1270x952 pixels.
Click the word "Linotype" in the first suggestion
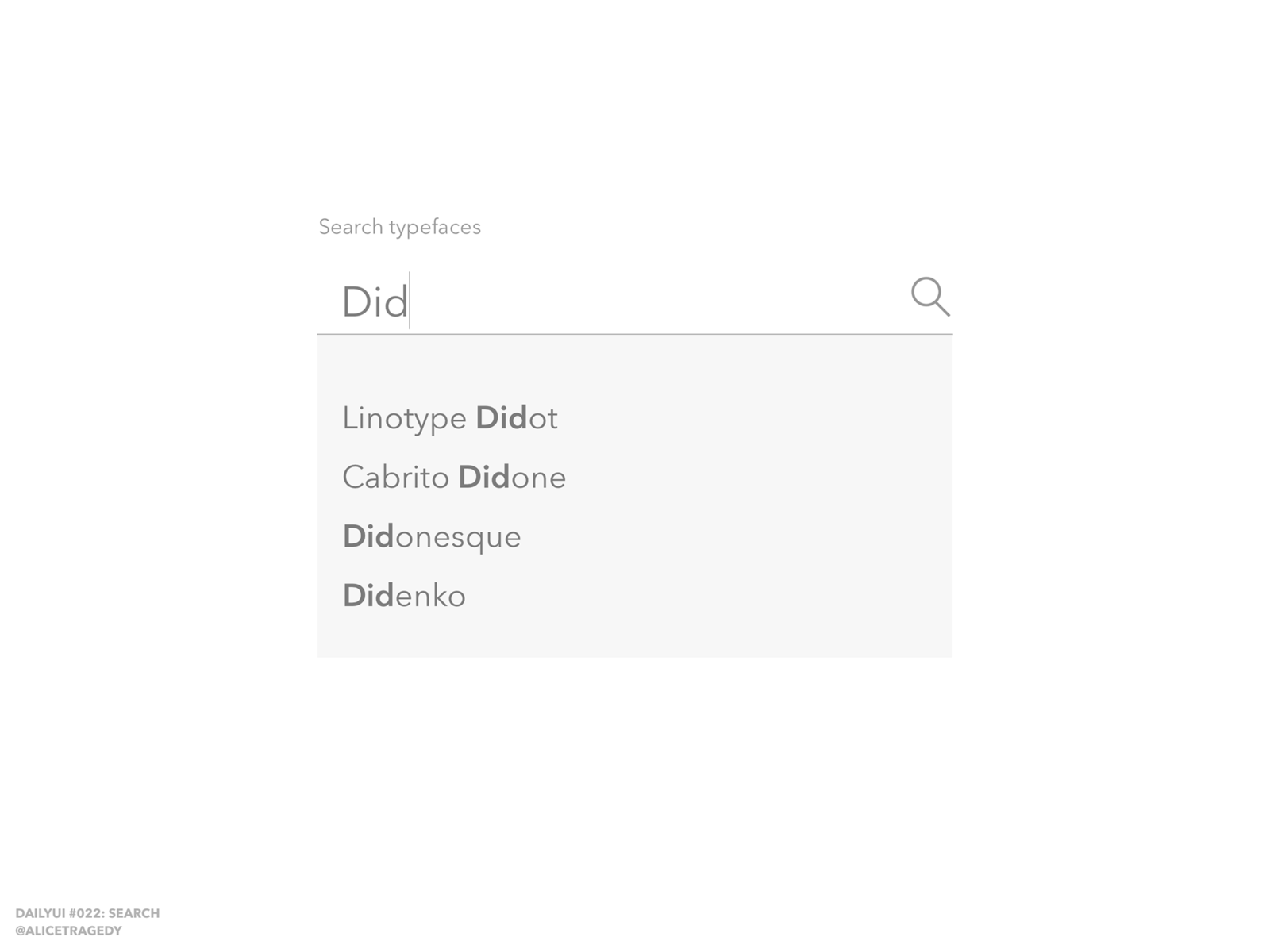(x=404, y=418)
